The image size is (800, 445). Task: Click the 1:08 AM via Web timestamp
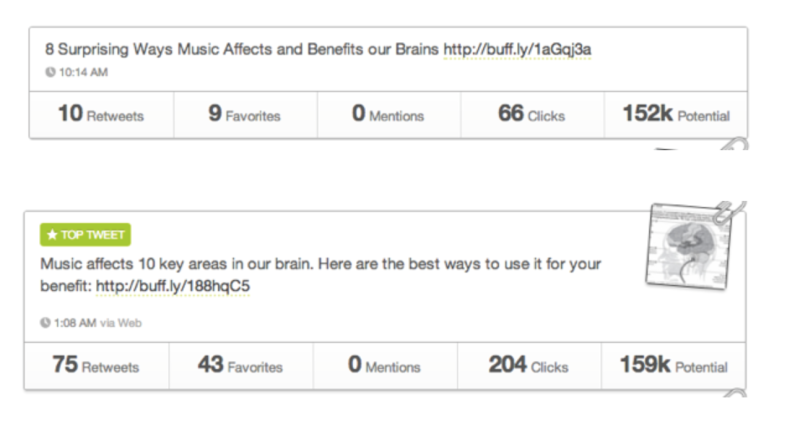click(97, 323)
